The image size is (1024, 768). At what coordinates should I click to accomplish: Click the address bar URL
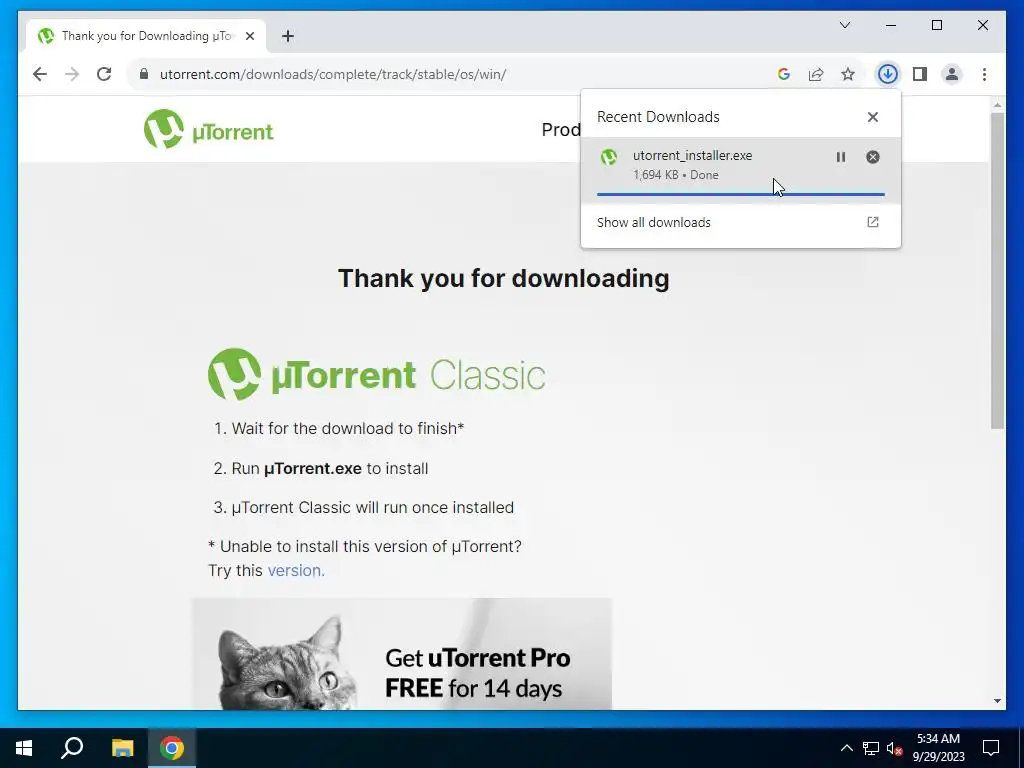(332, 74)
